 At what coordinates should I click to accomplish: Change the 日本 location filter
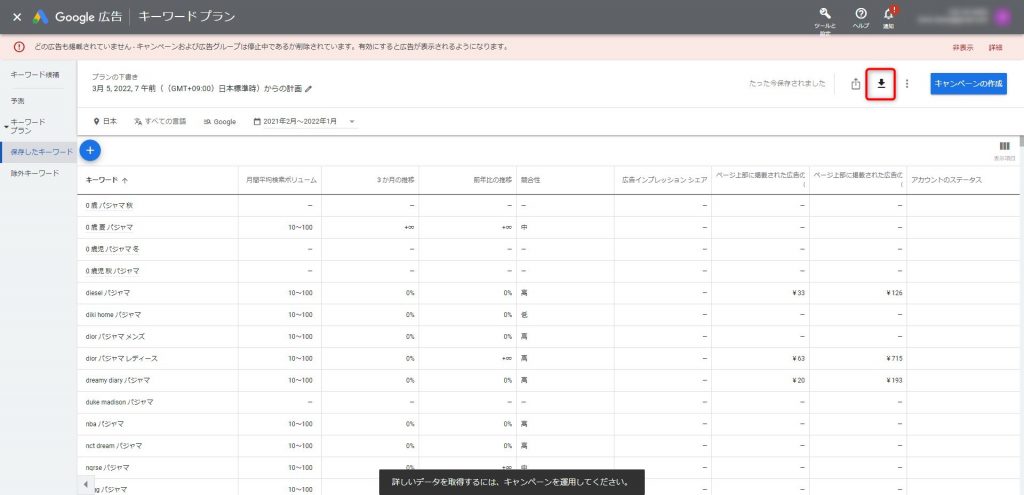[x=105, y=122]
